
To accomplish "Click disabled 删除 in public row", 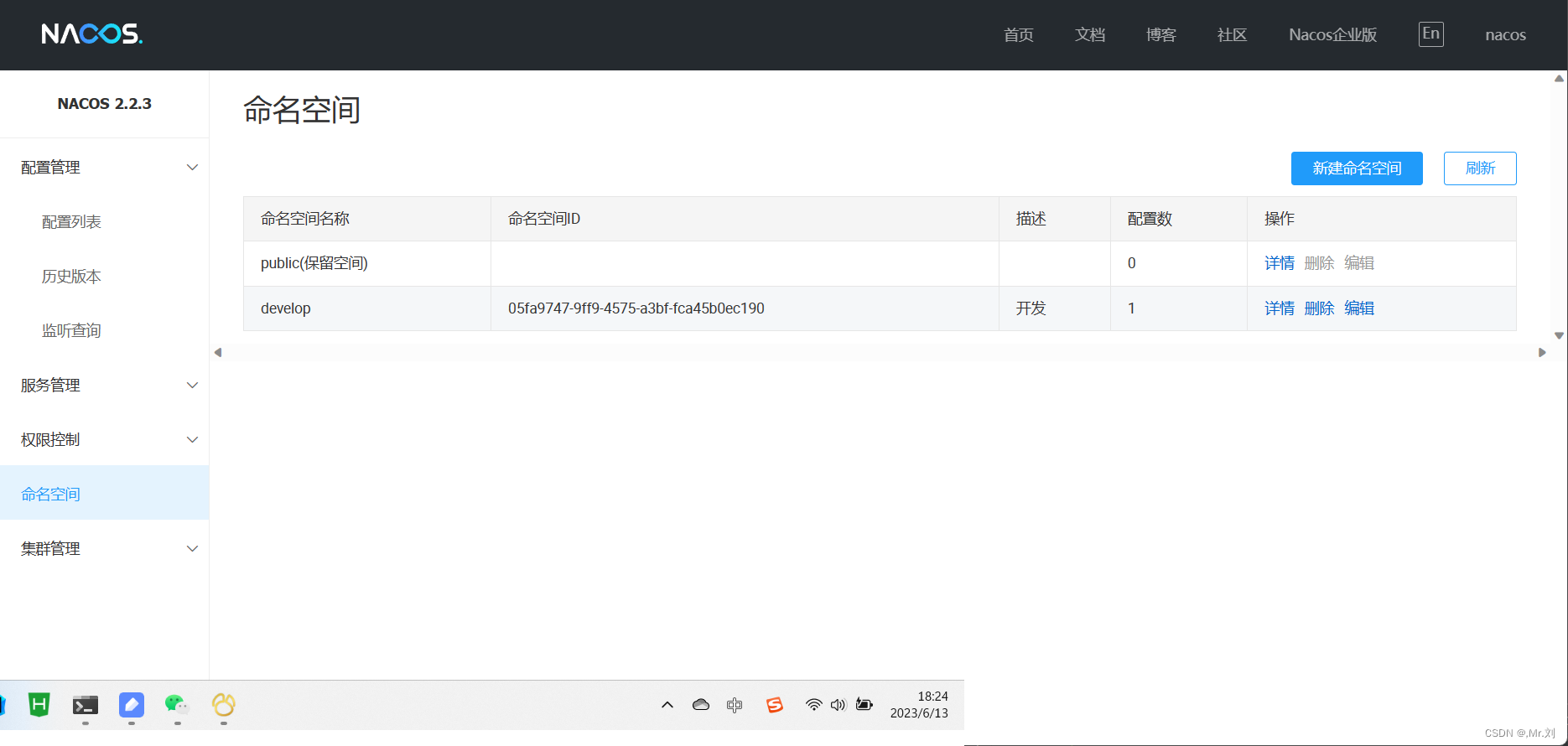I will (x=1319, y=263).
